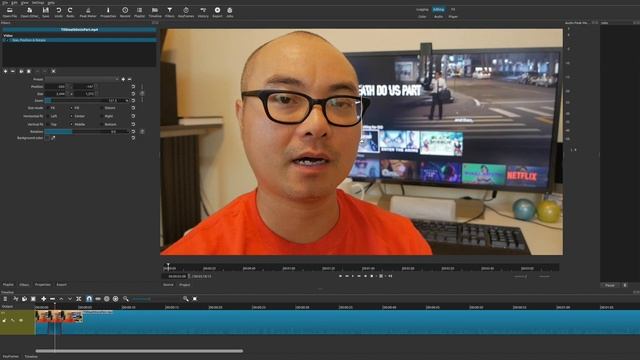Click the Open Other toolbar icon
Screen dimensions: 640x360
tap(29, 12)
